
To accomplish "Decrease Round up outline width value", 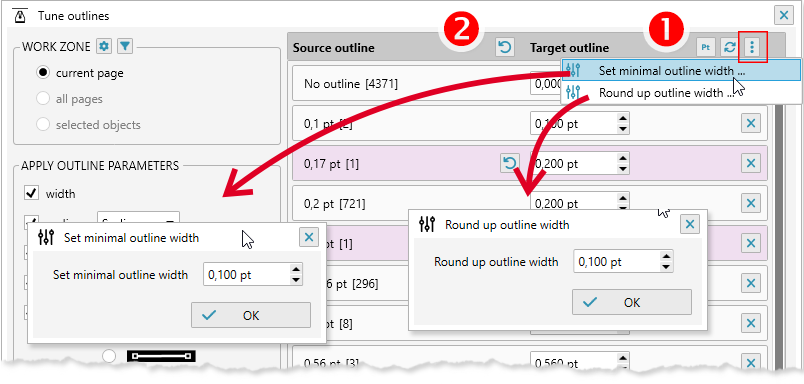I will [666, 267].
